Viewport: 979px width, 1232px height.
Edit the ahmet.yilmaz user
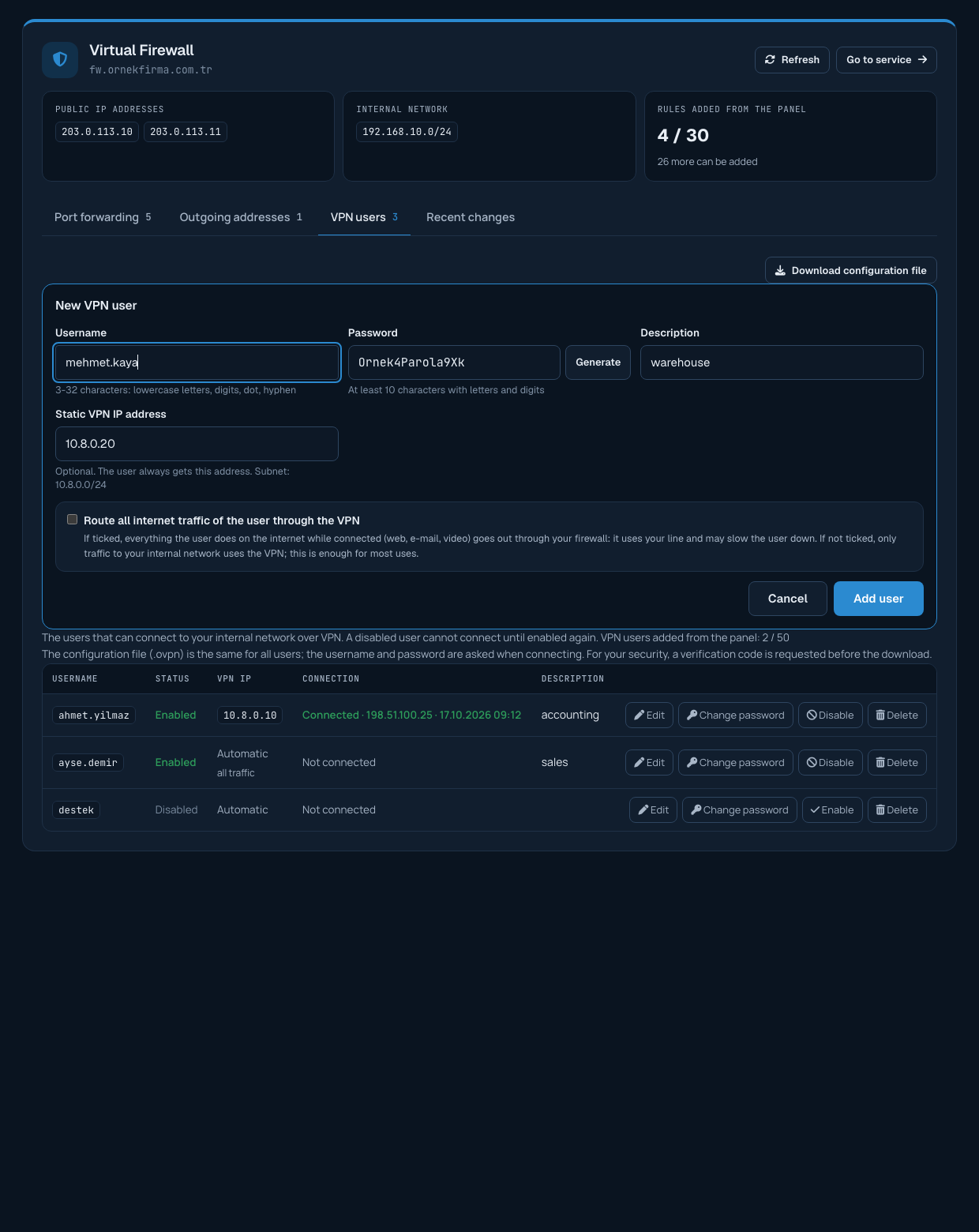click(650, 716)
